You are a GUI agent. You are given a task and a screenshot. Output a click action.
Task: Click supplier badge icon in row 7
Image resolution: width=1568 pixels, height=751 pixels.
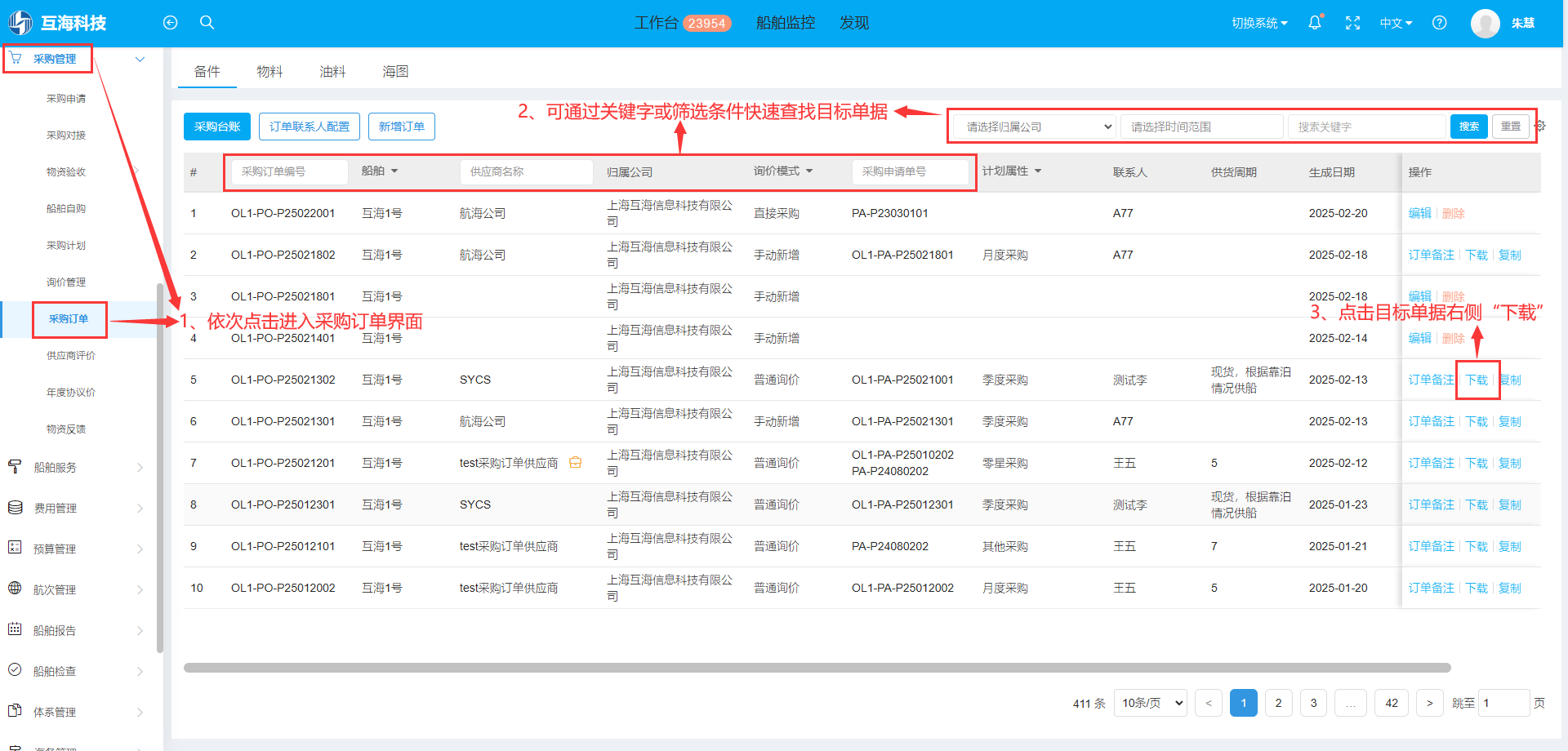[576, 463]
